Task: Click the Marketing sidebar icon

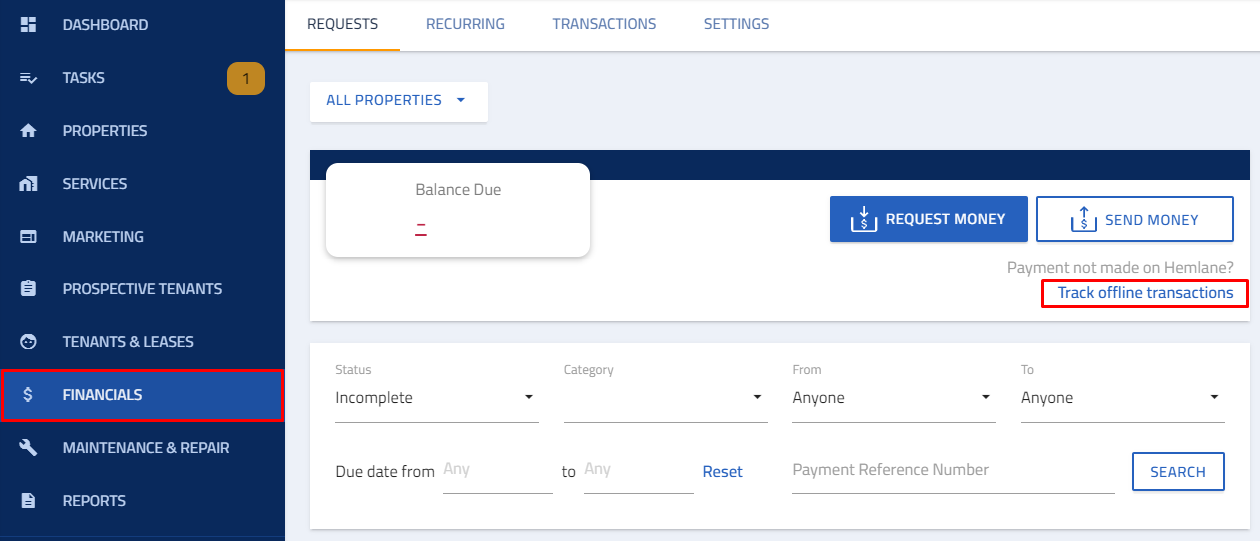Action: (28, 237)
